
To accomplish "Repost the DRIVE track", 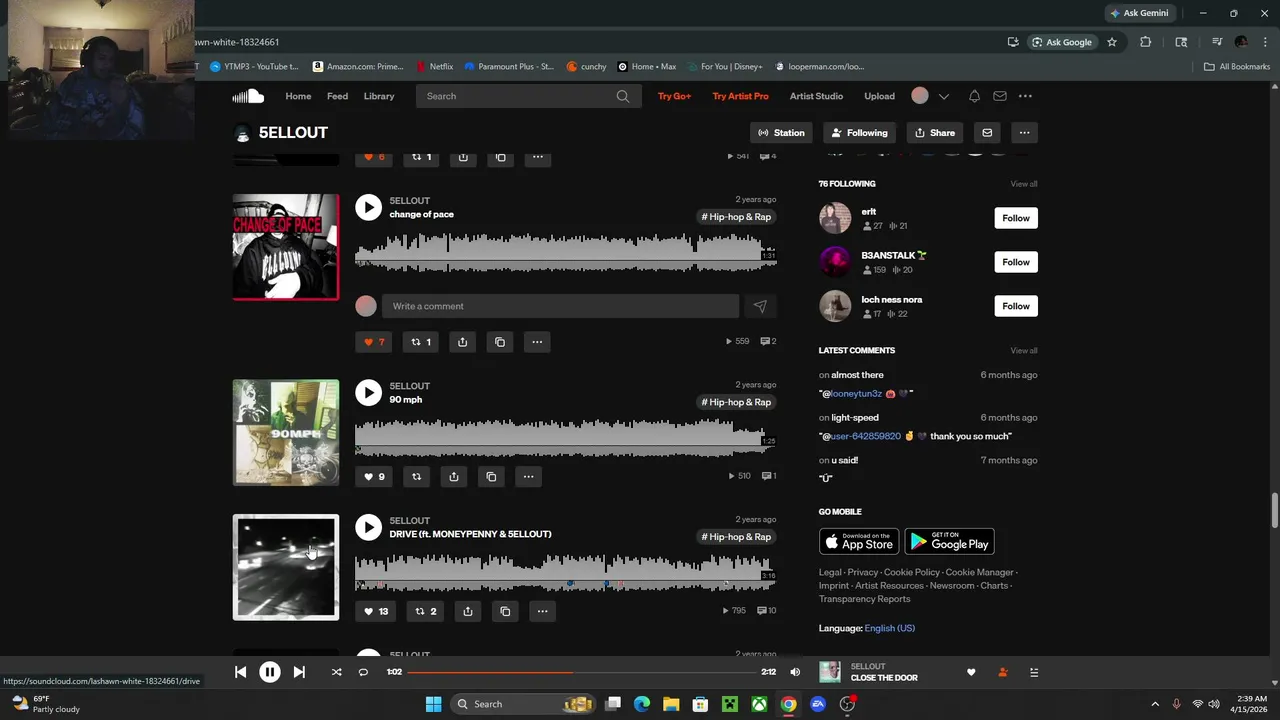I will 426,612.
